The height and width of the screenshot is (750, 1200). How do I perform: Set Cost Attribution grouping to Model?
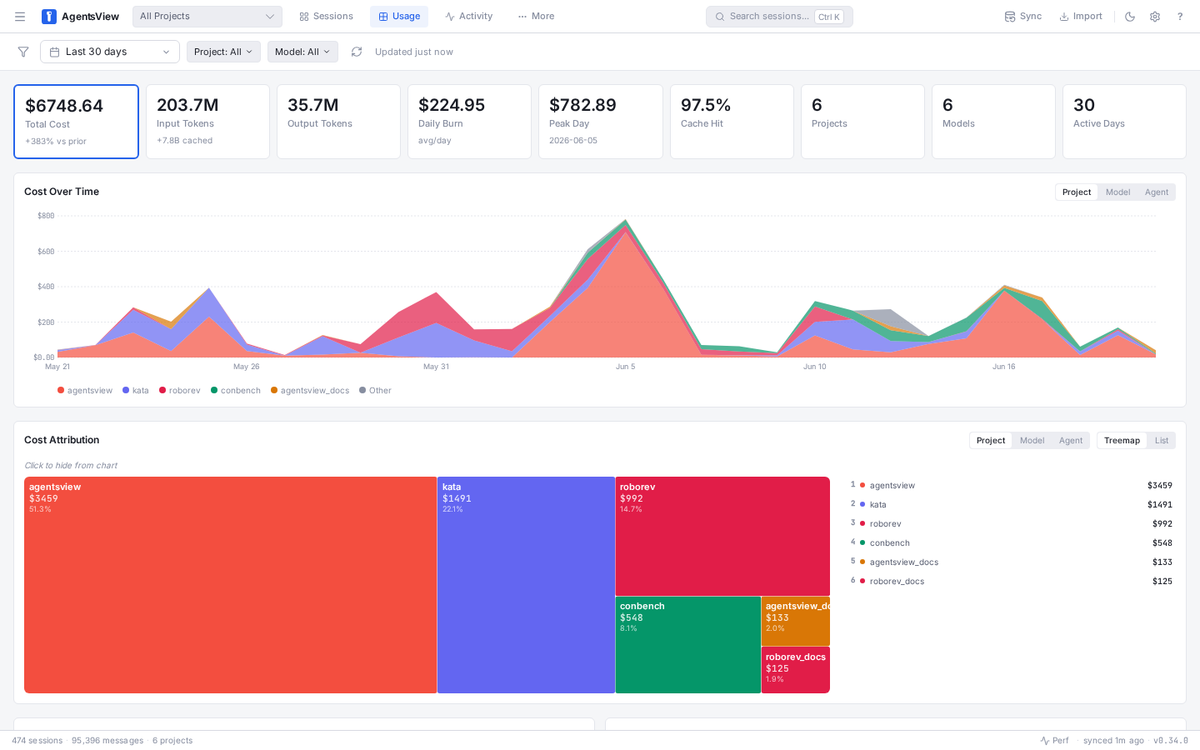(1032, 440)
